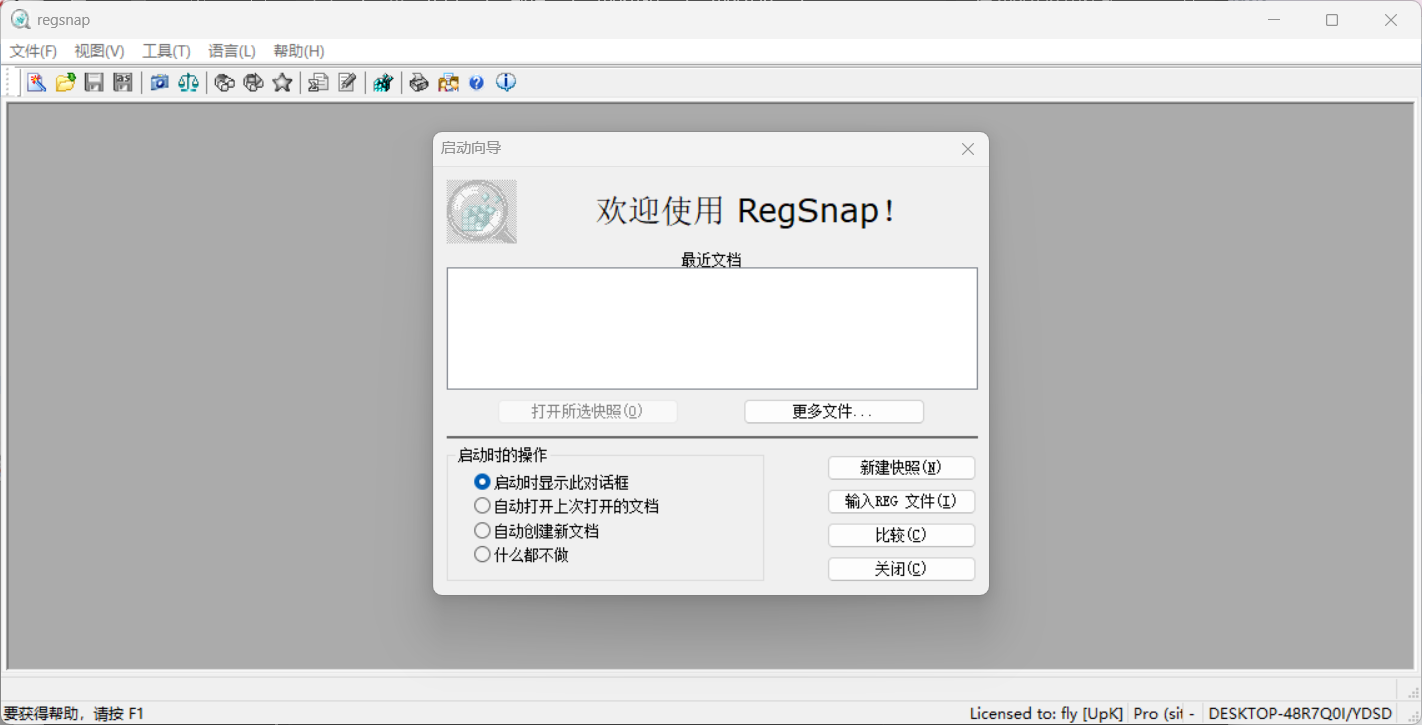Click the Licensed to: fly [UpK] status text
Screen dimensions: 1422x725
[x=1046, y=714]
